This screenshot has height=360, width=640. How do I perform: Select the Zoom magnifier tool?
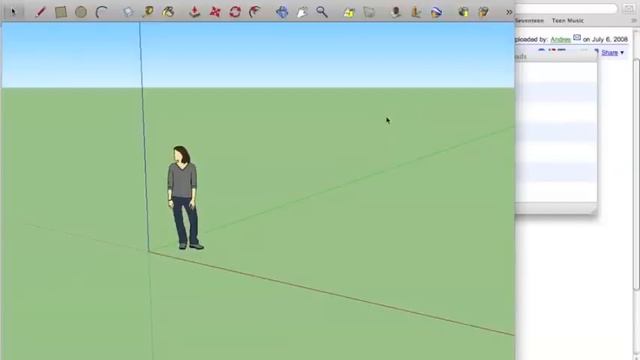click(322, 12)
